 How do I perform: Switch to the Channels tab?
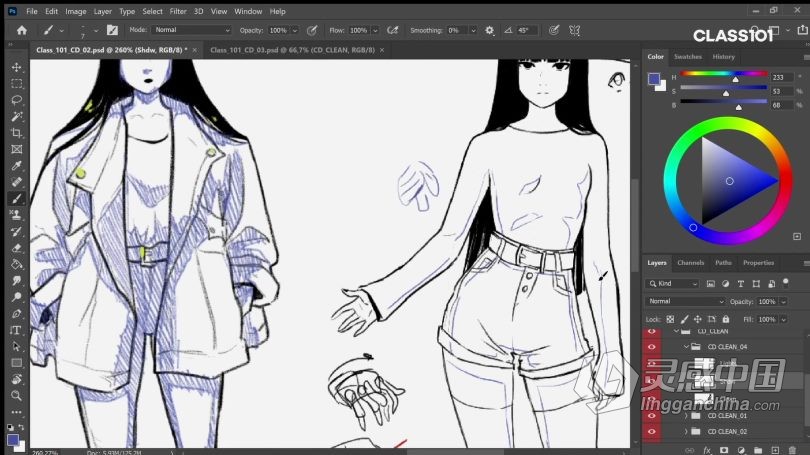(x=690, y=263)
